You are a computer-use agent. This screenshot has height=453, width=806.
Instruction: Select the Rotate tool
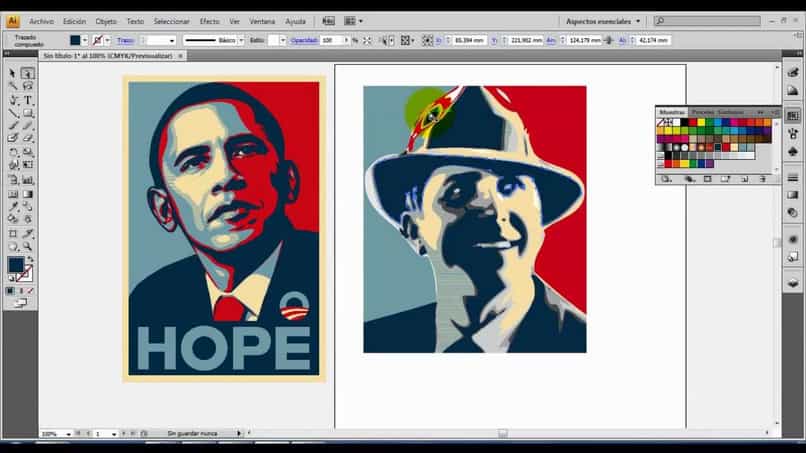[x=12, y=152]
